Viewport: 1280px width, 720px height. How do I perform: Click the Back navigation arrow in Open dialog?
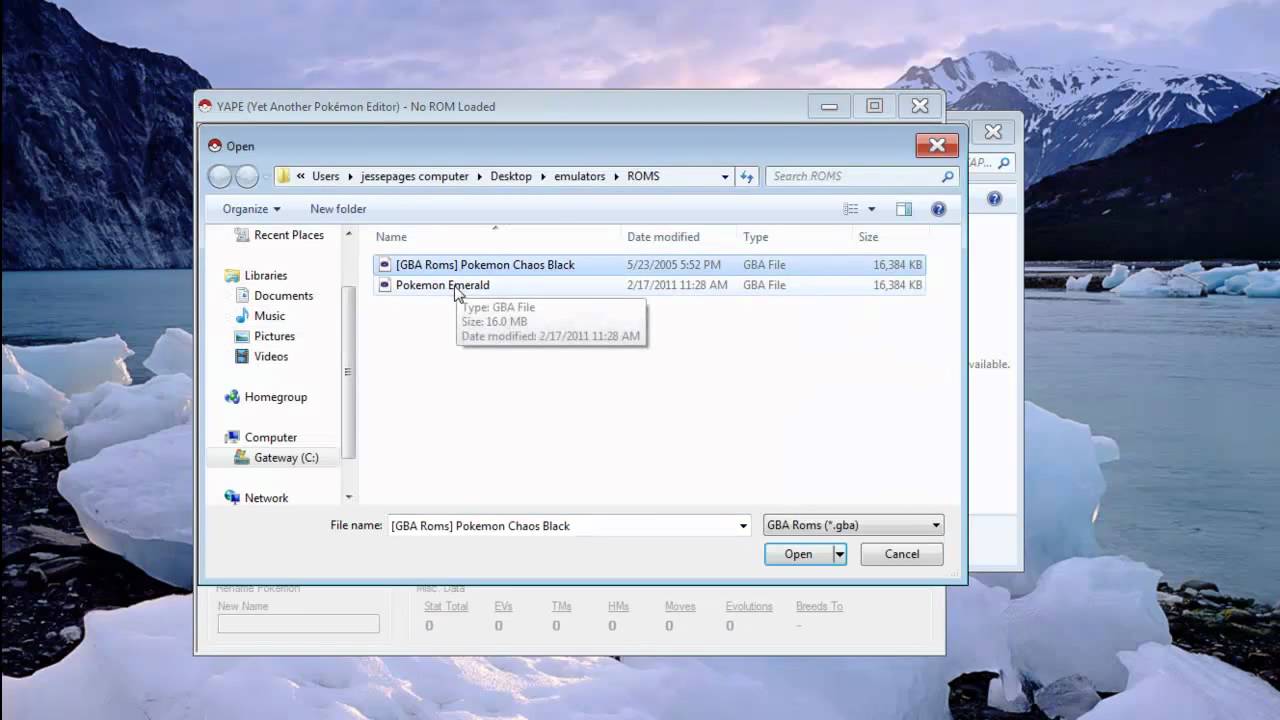(x=220, y=176)
